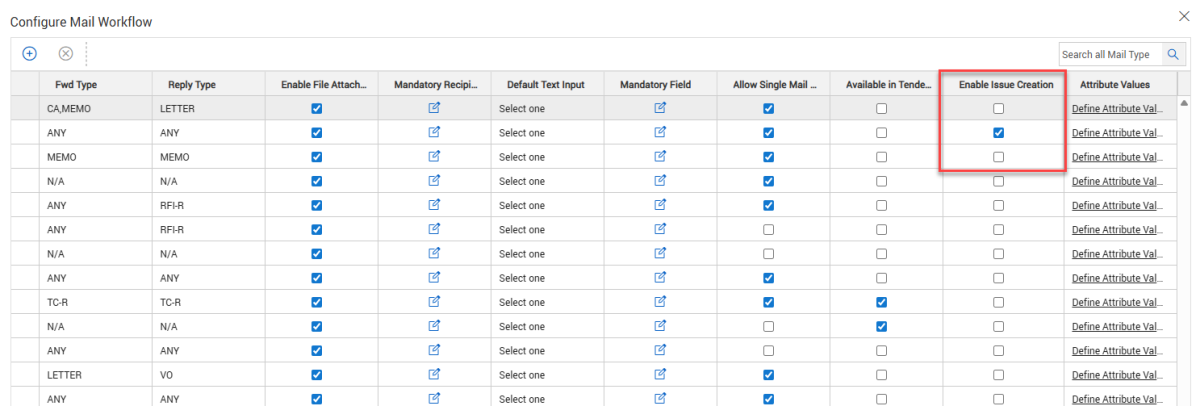The width and height of the screenshot is (1200, 406).
Task: Click Define Attribute Values link in TC-R row
Action: click(x=1116, y=302)
